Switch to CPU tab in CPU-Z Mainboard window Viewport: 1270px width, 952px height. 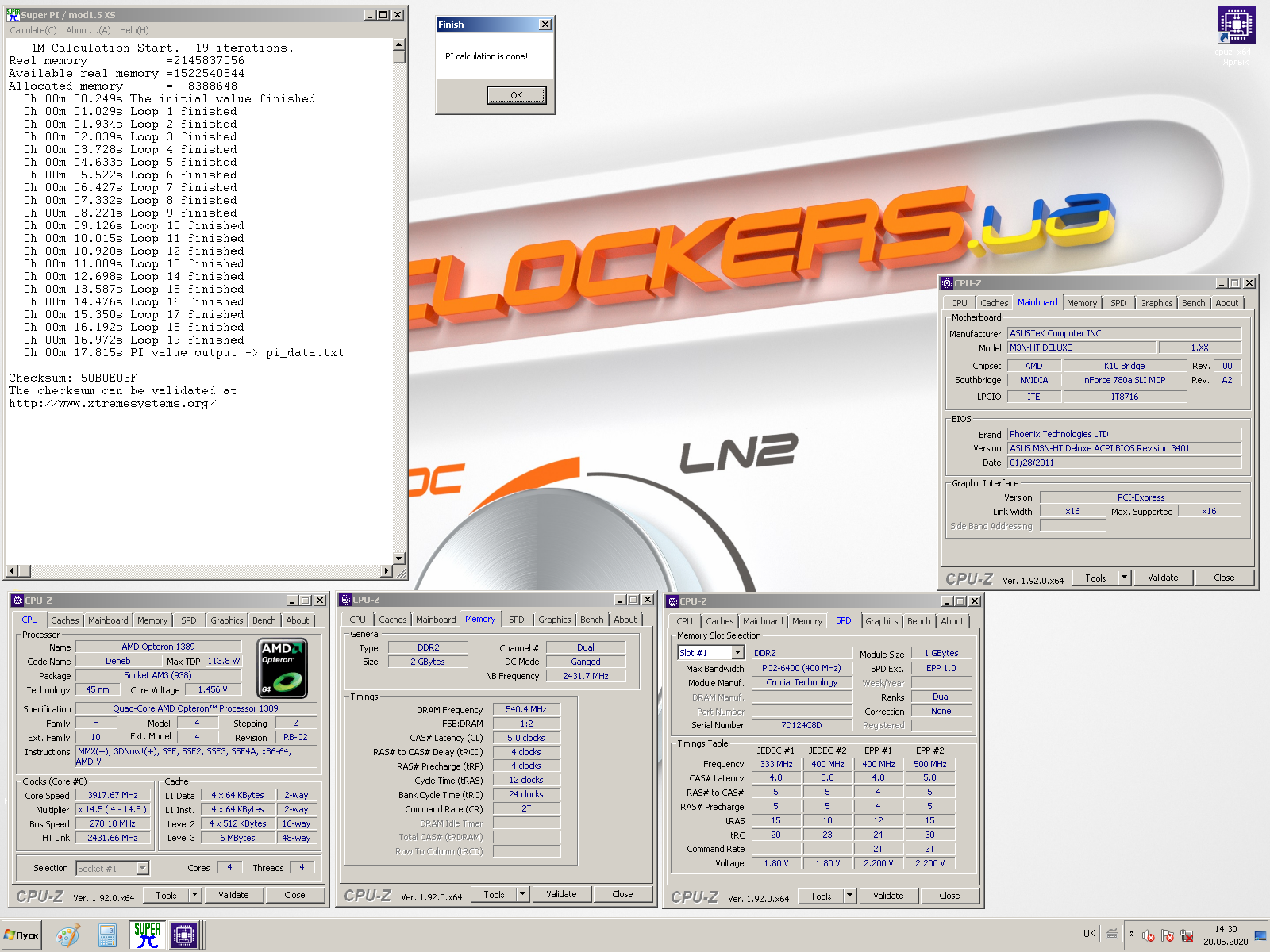[x=959, y=303]
